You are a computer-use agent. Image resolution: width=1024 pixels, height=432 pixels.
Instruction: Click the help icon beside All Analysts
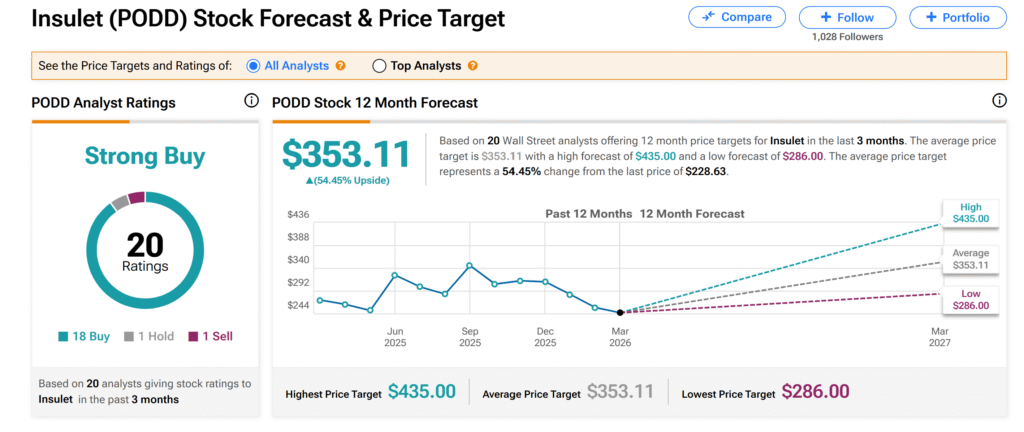(x=341, y=66)
